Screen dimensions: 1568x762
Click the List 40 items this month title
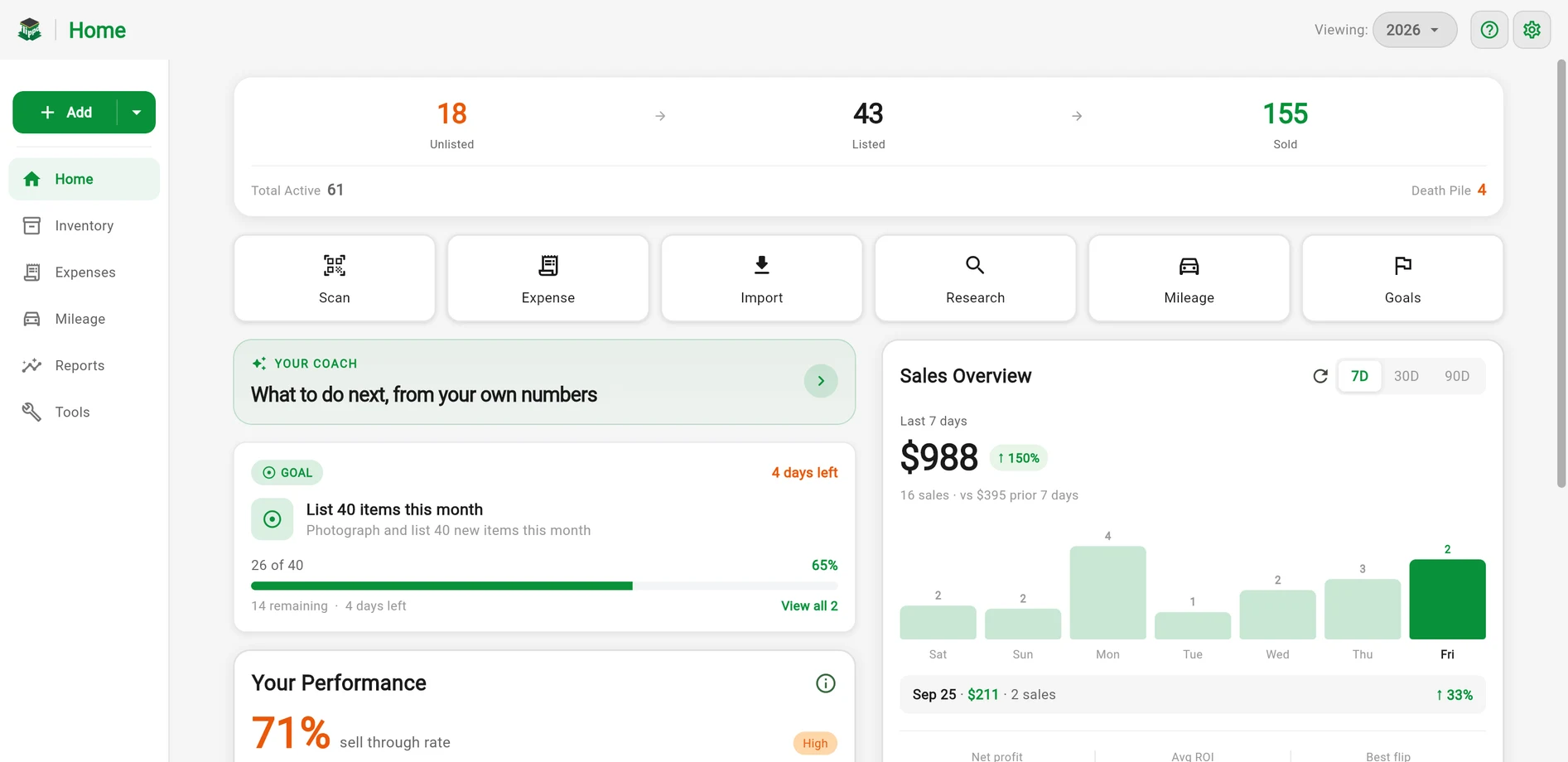click(394, 509)
